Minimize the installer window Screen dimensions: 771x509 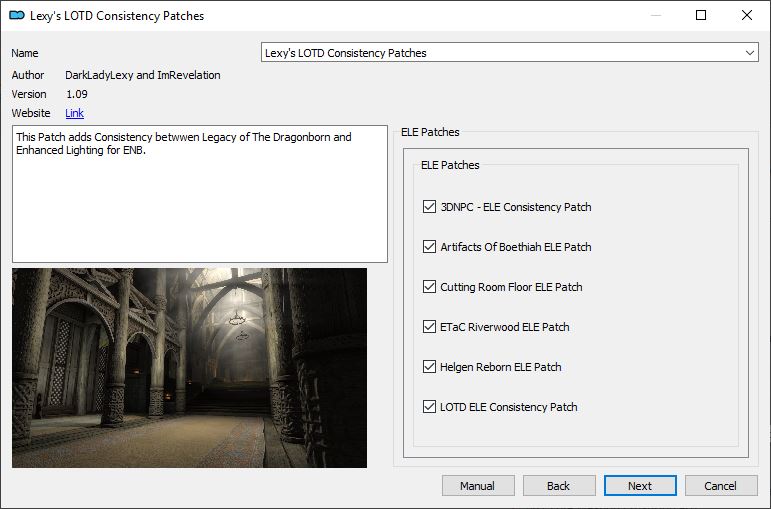pos(656,15)
